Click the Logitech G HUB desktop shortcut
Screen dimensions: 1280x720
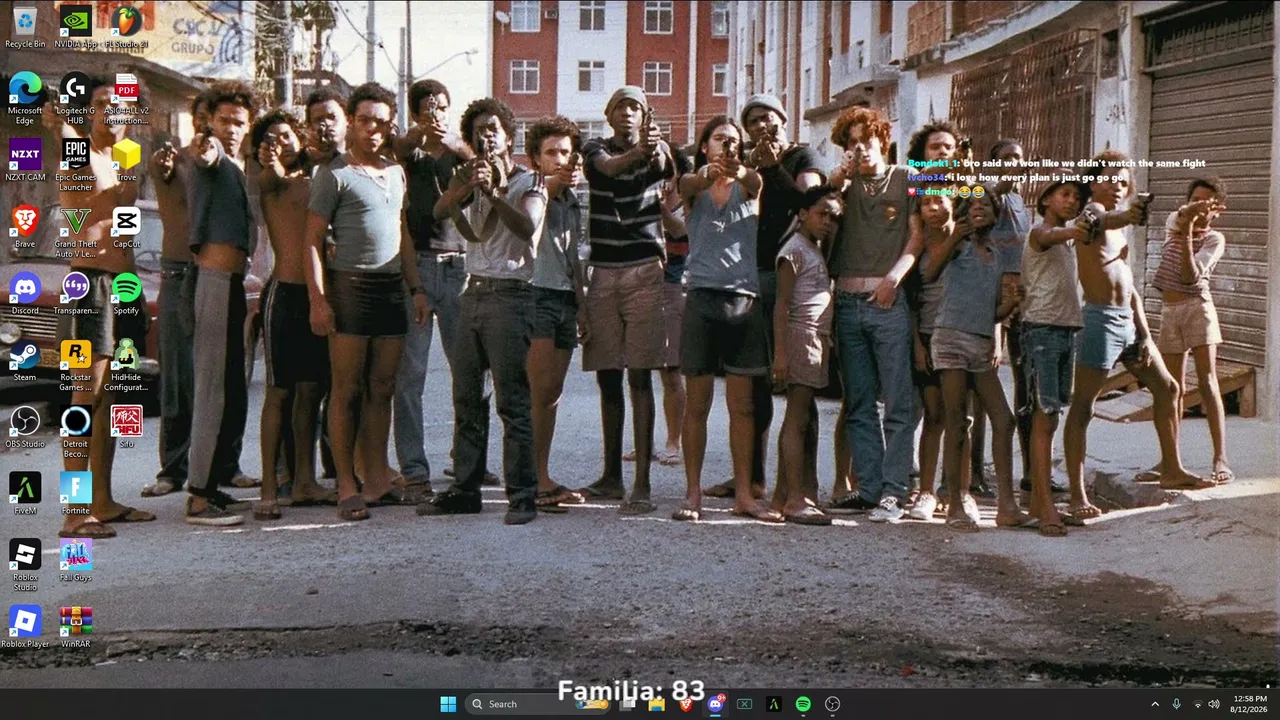coord(75,98)
